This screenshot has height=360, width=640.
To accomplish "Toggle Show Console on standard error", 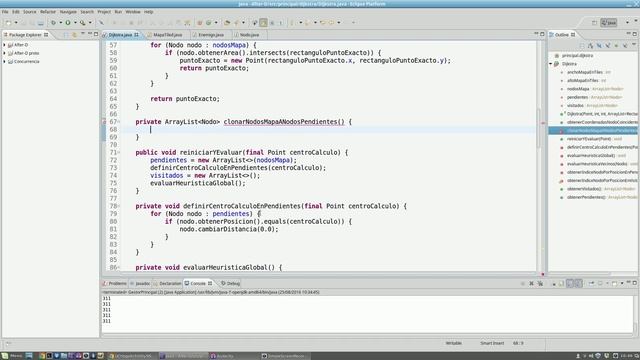I will pos(578,283).
